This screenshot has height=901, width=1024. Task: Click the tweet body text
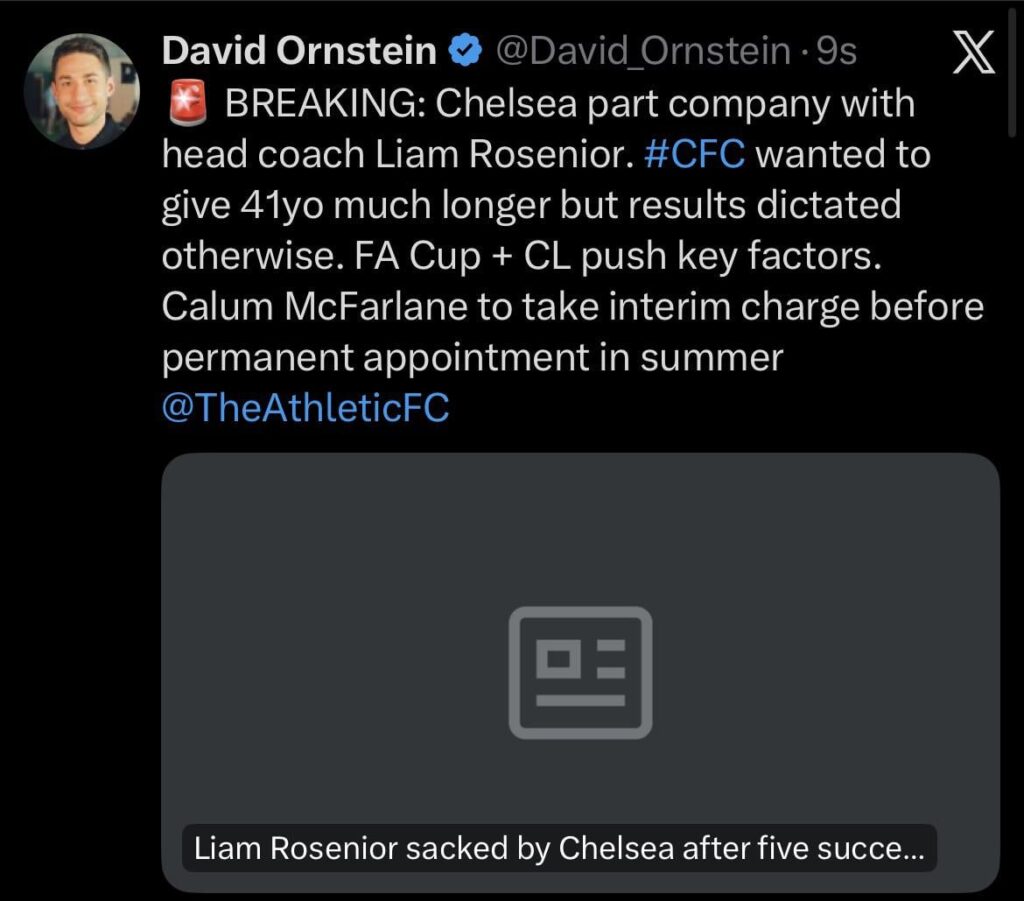(x=500, y=255)
